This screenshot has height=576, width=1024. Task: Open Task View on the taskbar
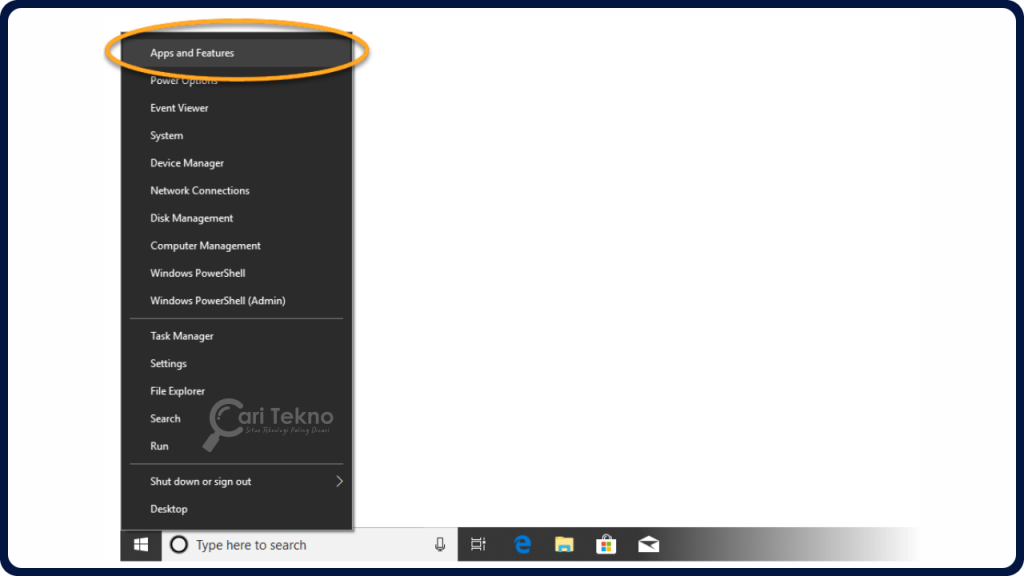478,544
